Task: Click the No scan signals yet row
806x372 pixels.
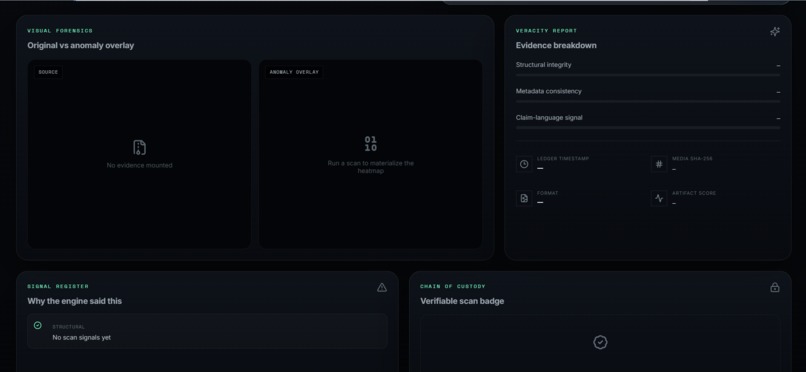Action: (x=207, y=331)
